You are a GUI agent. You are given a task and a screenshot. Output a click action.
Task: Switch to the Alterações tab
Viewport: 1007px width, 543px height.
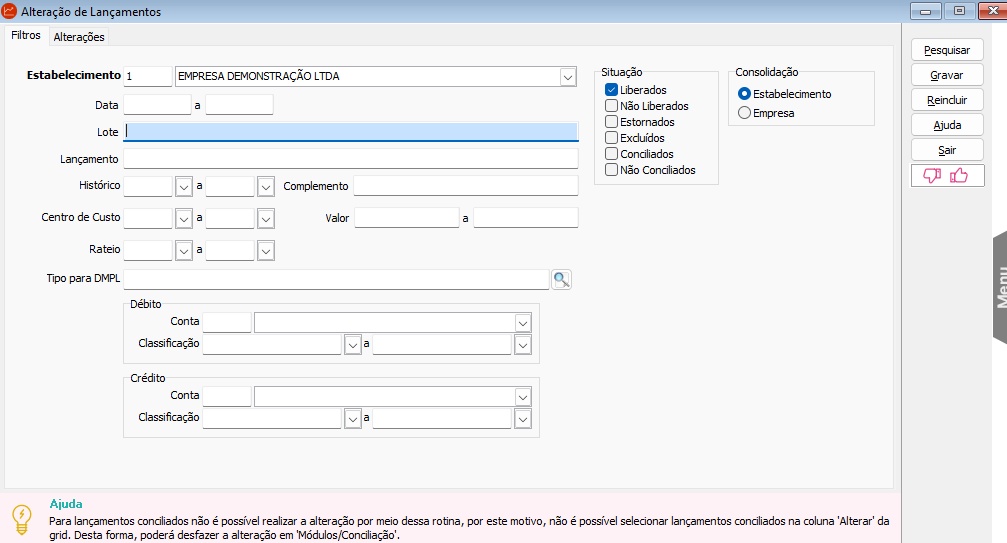[x=79, y=37]
